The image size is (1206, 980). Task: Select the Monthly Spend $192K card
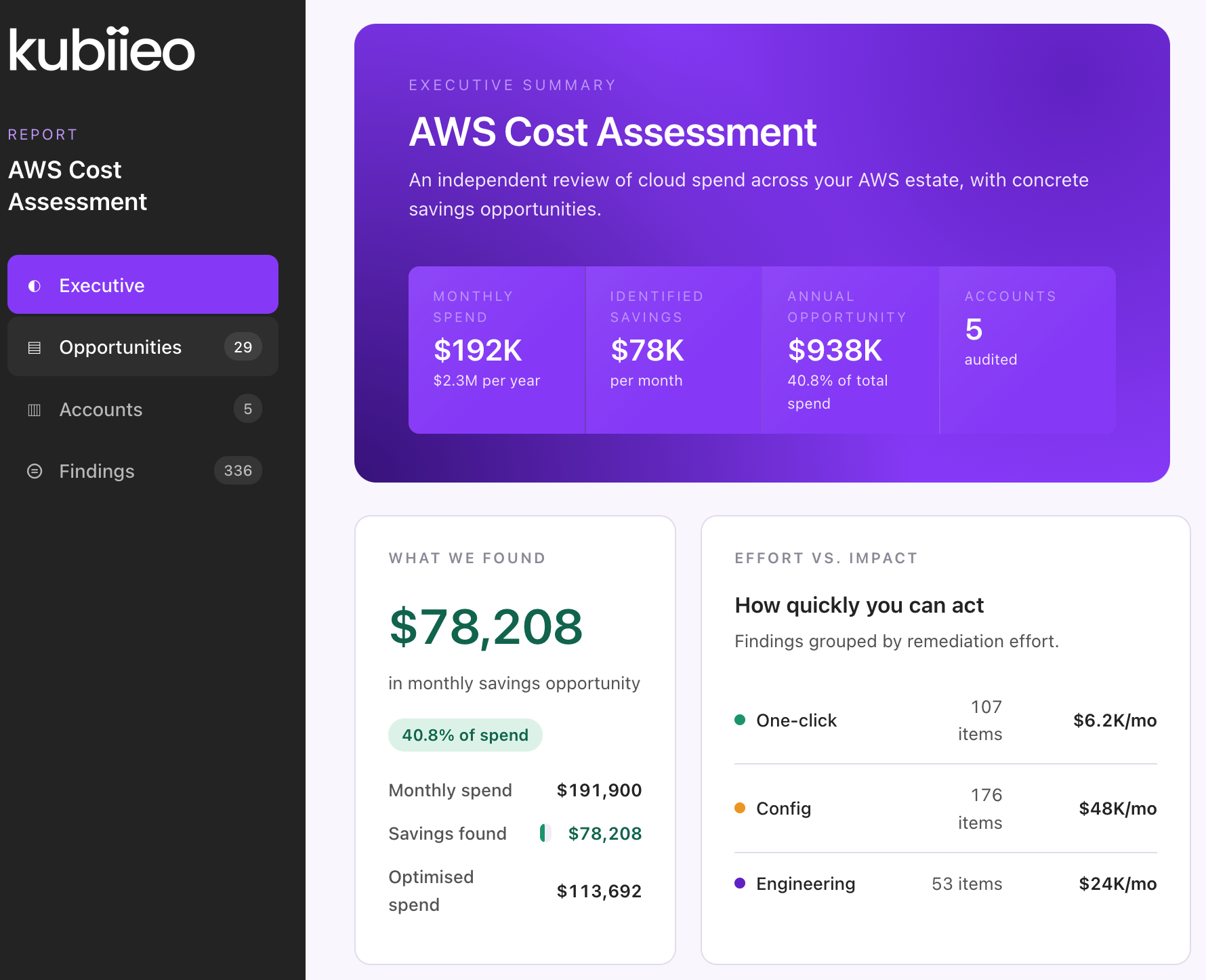[x=497, y=350]
